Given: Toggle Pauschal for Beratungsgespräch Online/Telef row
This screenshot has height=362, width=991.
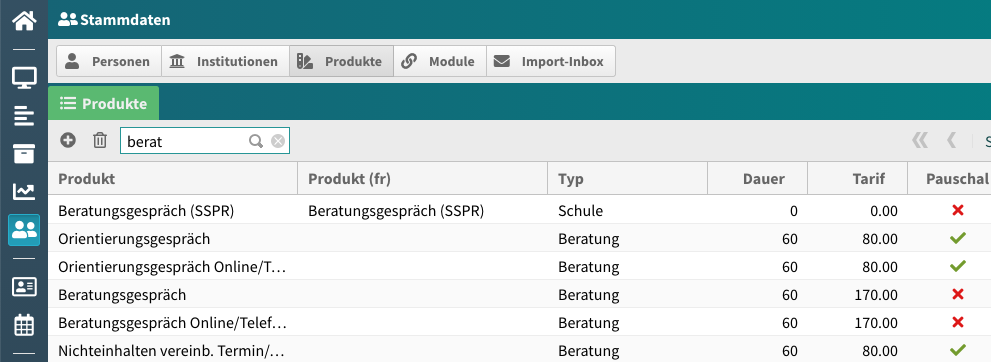Looking at the screenshot, I should pos(958,322).
